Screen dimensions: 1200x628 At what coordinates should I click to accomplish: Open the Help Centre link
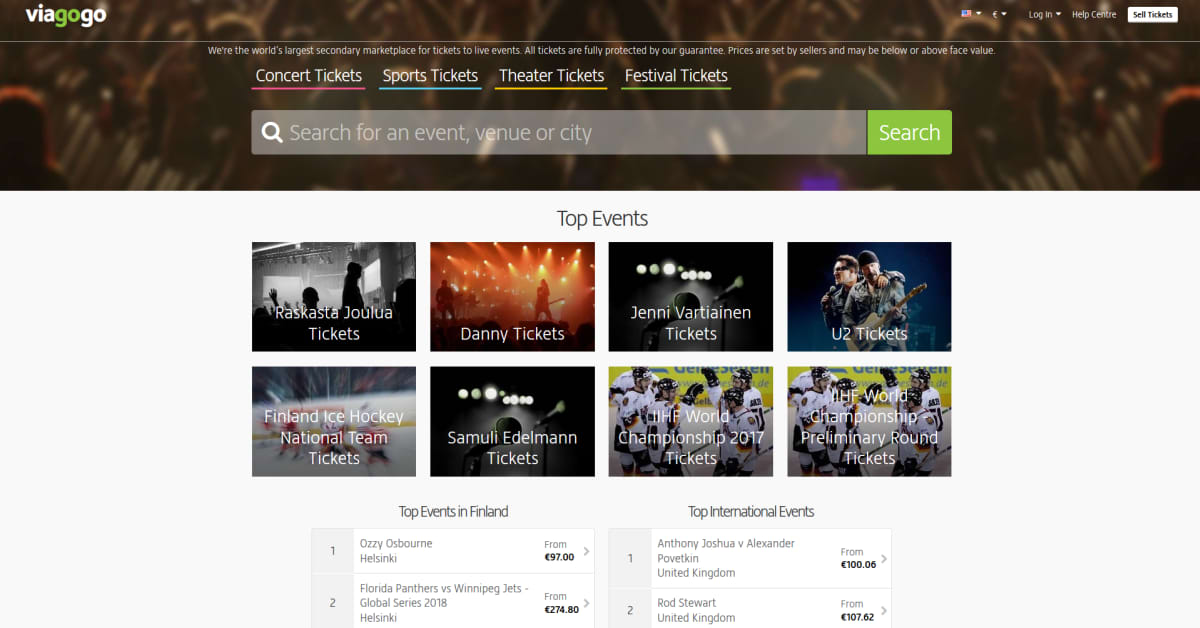tap(1094, 14)
